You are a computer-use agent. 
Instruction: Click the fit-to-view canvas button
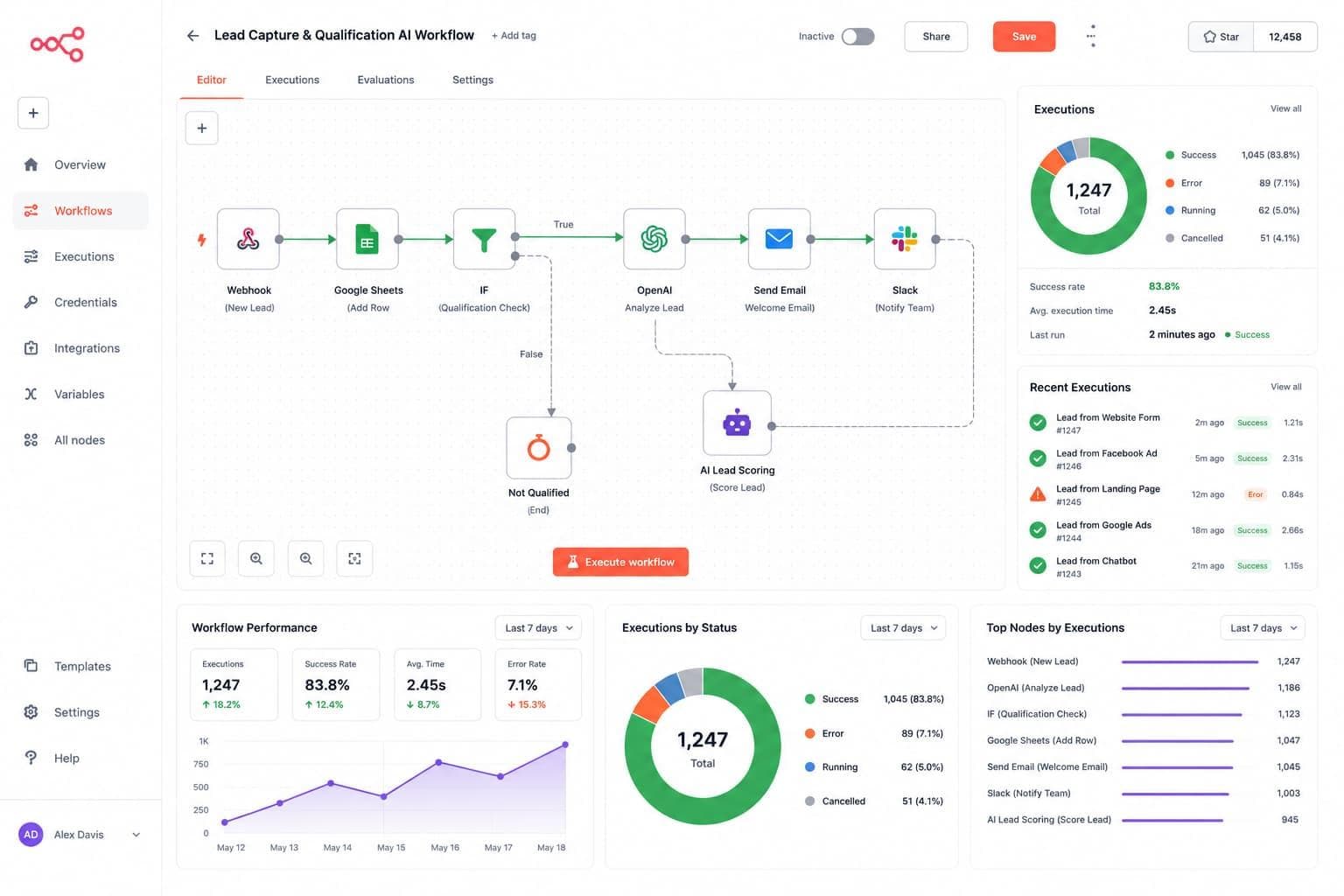(x=207, y=558)
